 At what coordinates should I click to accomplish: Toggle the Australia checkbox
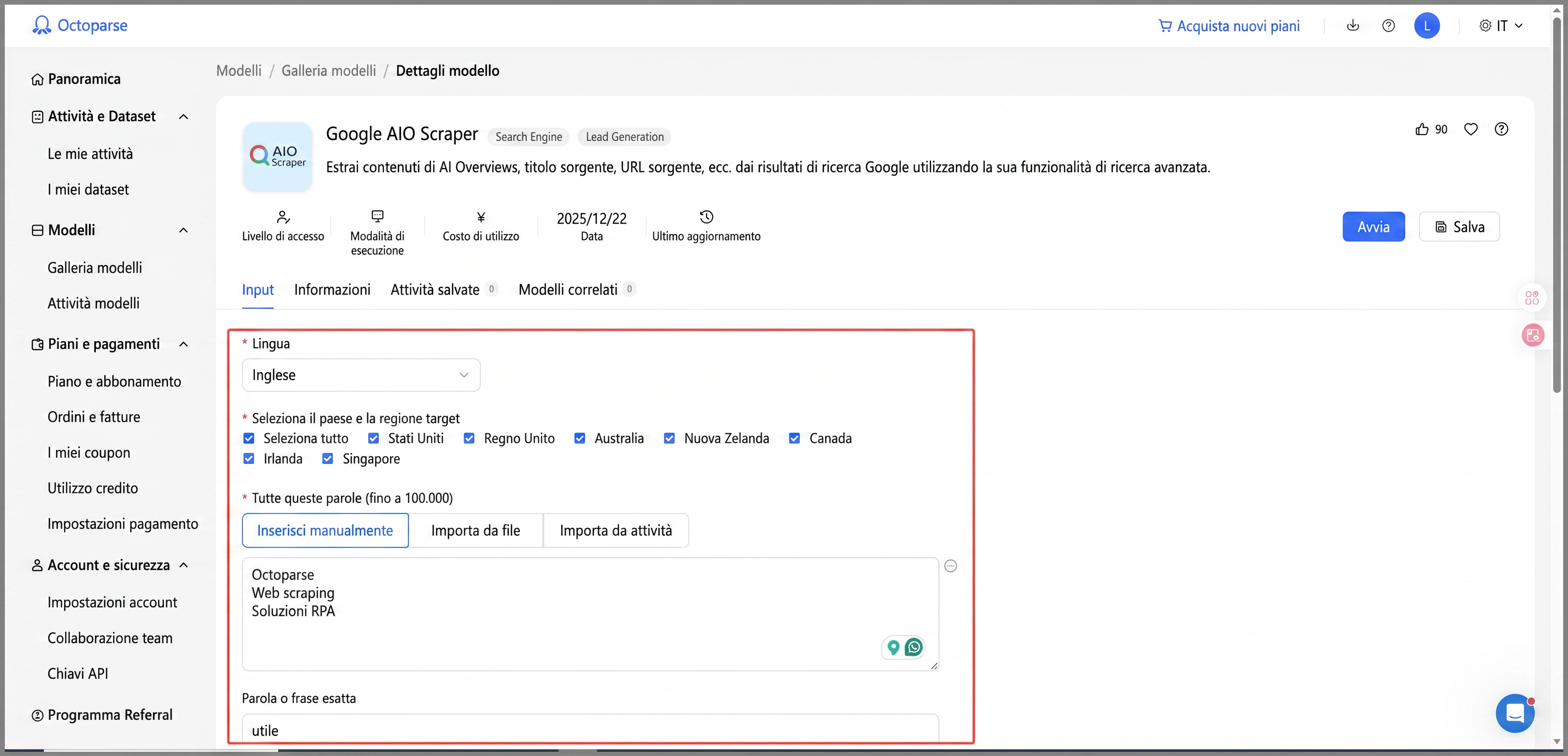[x=580, y=438]
